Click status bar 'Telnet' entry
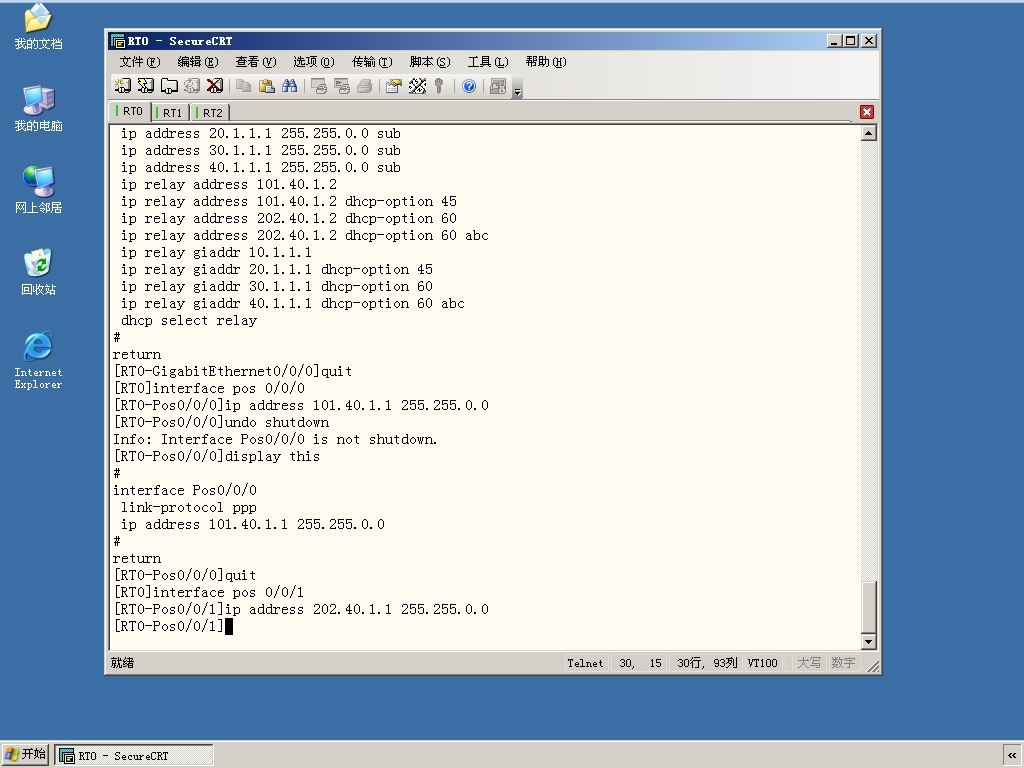Viewport: 1024px width, 768px height. (x=585, y=663)
